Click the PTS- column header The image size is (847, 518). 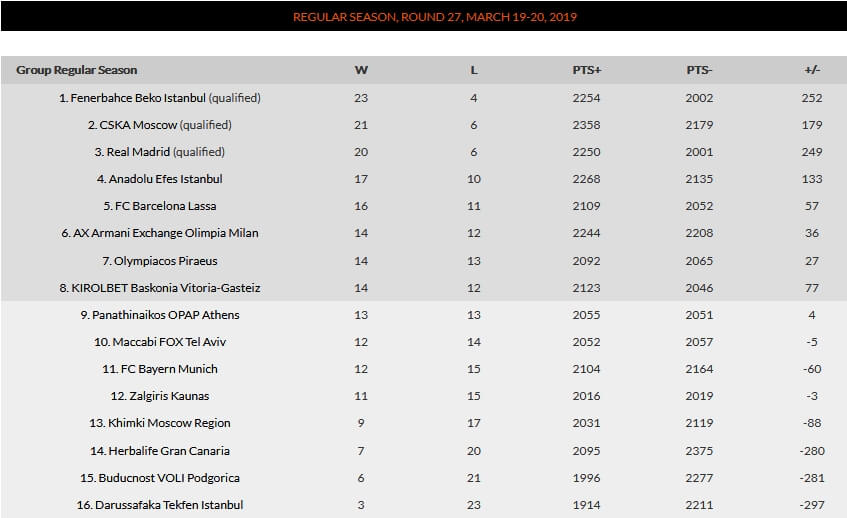coord(700,70)
